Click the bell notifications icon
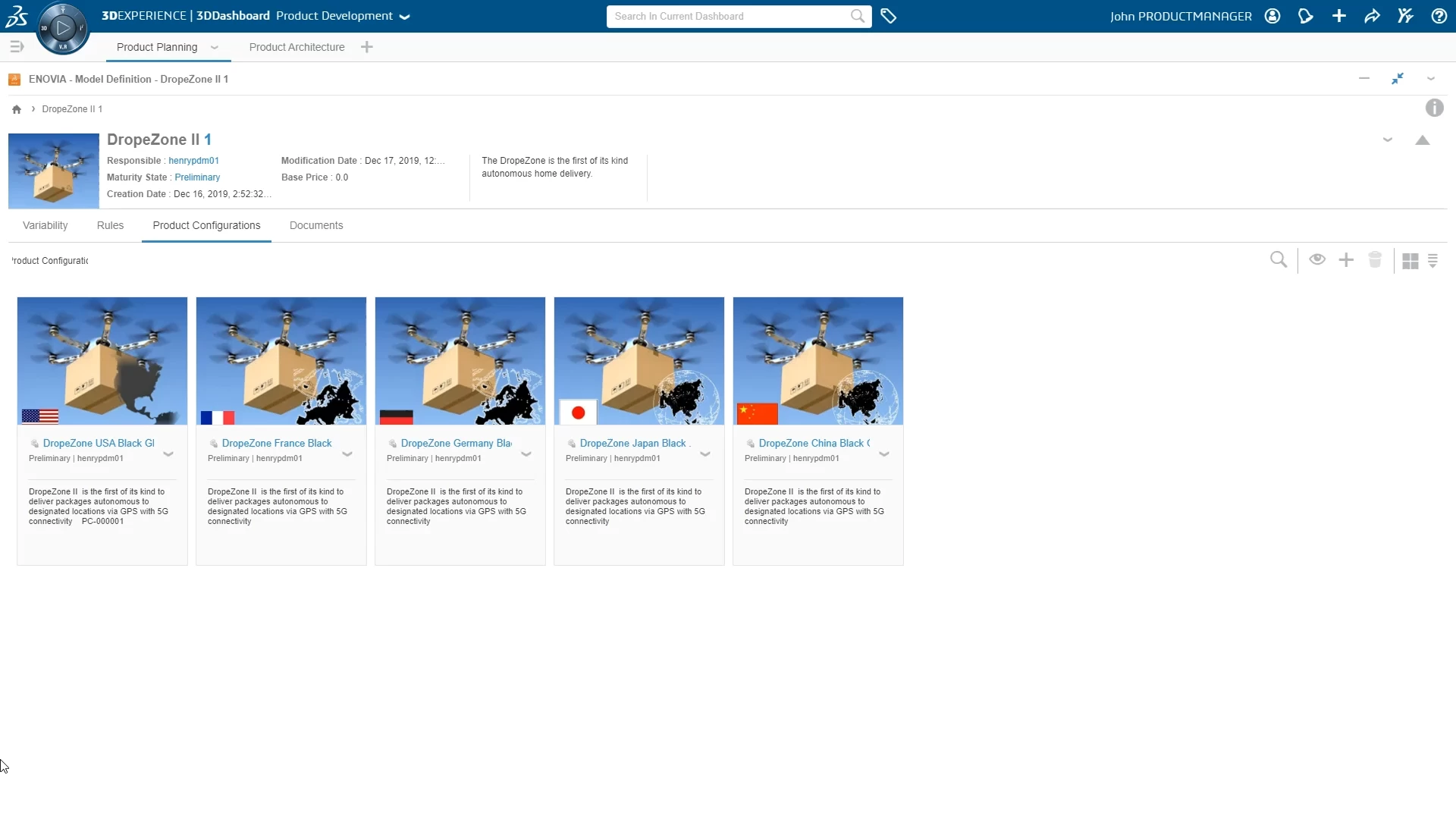 click(x=1306, y=15)
